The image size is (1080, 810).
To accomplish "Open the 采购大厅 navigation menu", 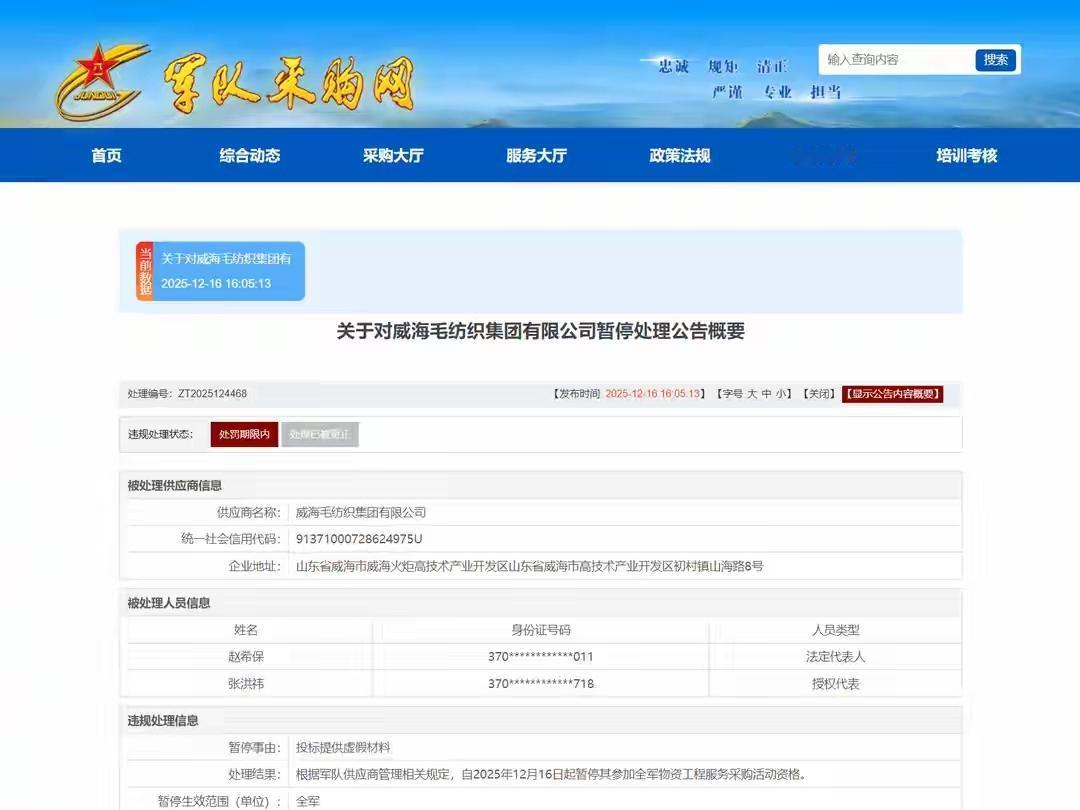I will pos(392,155).
